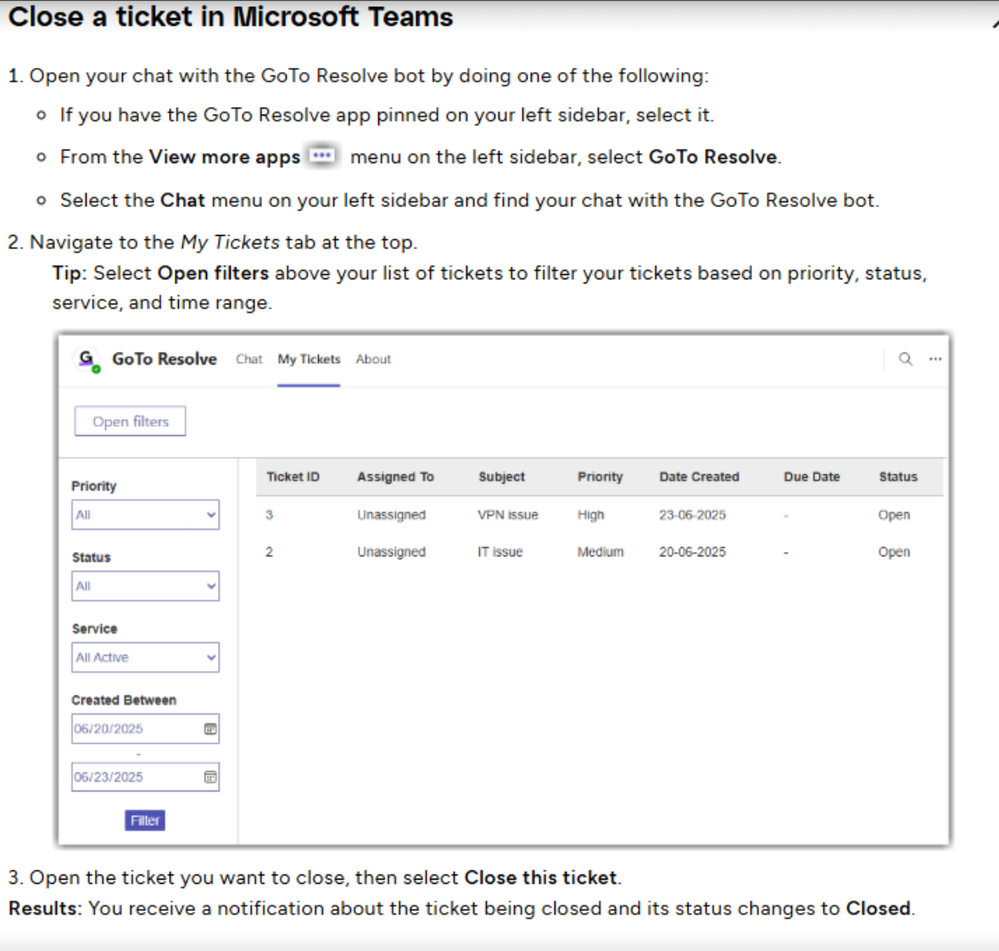
Task: Click the Medium priority cell
Action: (x=600, y=552)
